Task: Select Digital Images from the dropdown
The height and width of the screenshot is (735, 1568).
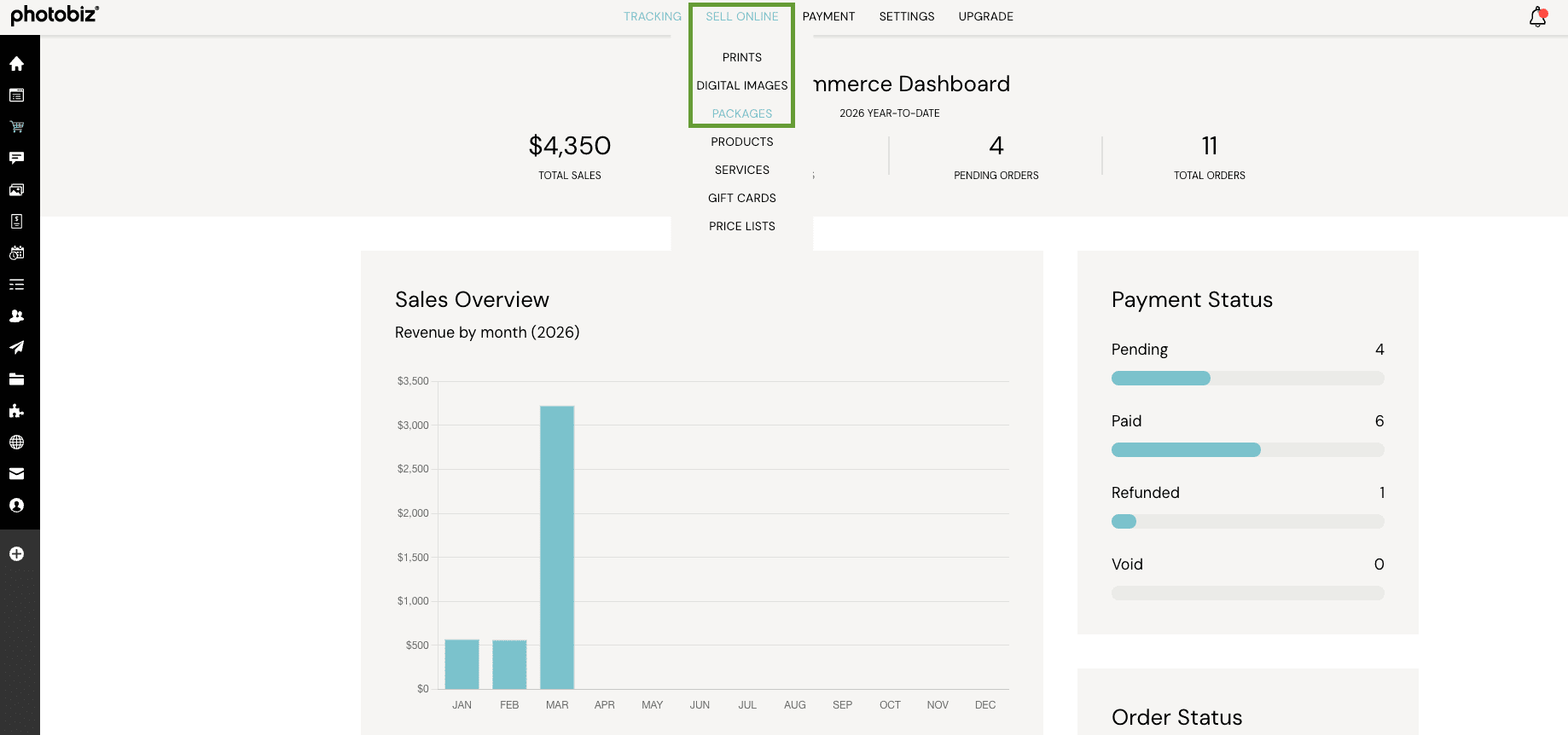Action: (x=742, y=85)
